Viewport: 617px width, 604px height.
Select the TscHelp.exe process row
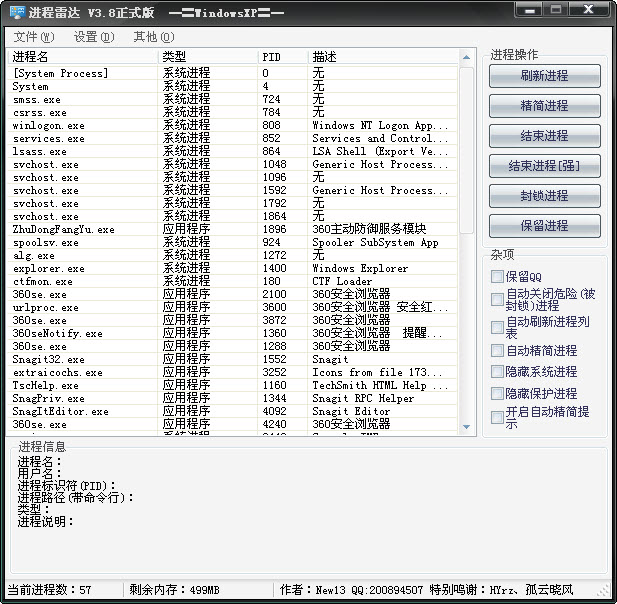pos(233,385)
